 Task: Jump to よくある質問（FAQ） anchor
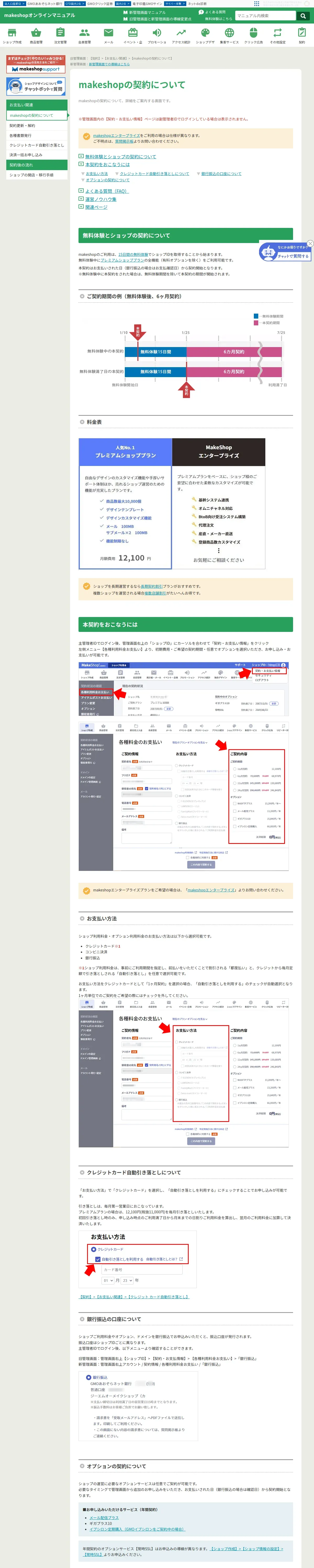click(107, 191)
